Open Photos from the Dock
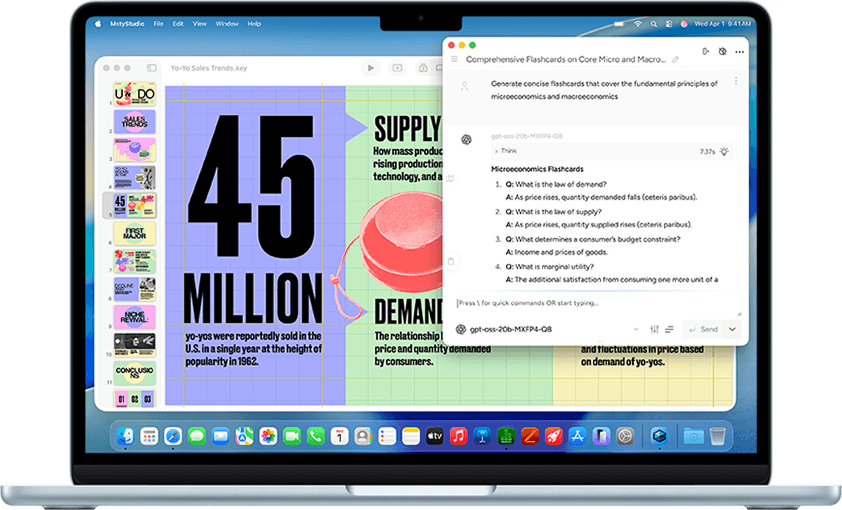Image resolution: width=842 pixels, height=510 pixels. click(x=268, y=436)
